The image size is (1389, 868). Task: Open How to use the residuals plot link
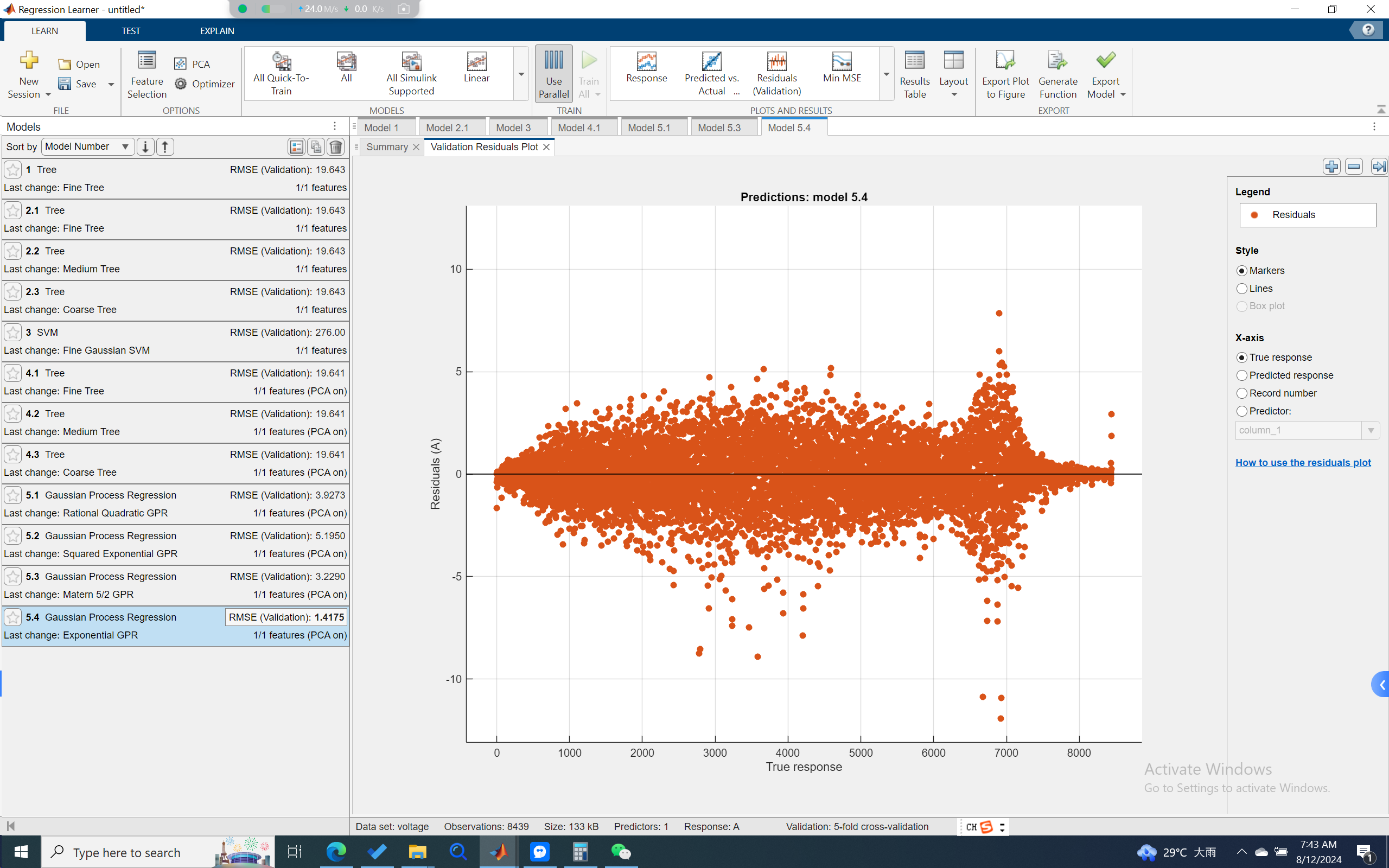1302,463
